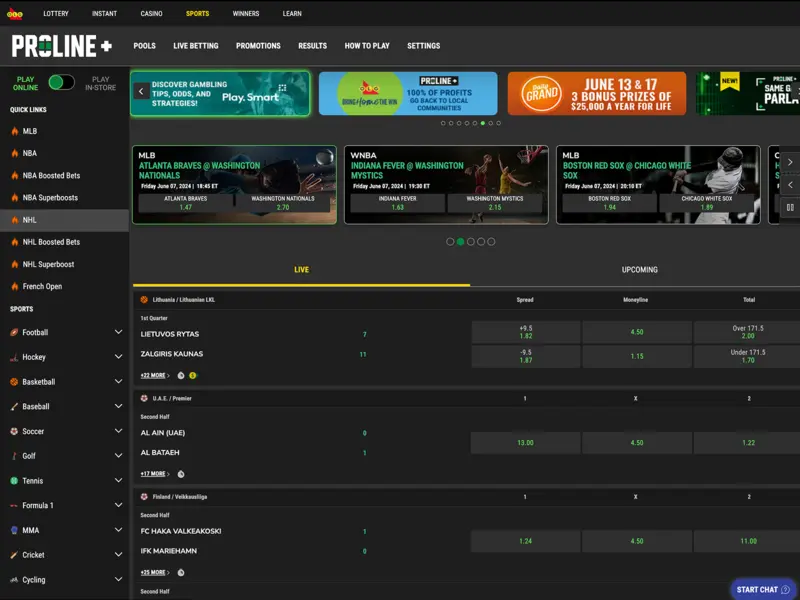
Task: Pause the featured games carousel
Action: click(790, 208)
